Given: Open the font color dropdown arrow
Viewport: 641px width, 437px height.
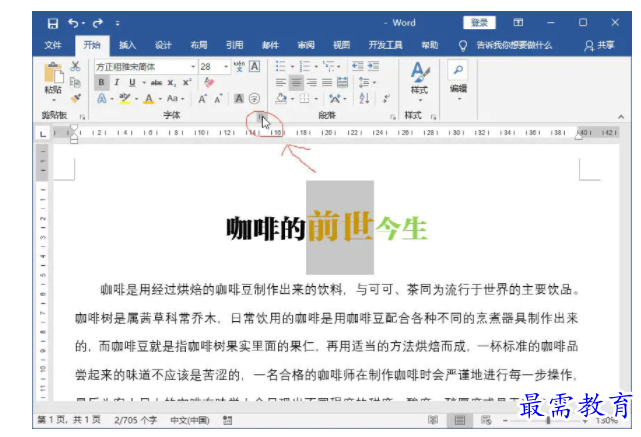Looking at the screenshot, I should pos(160,99).
